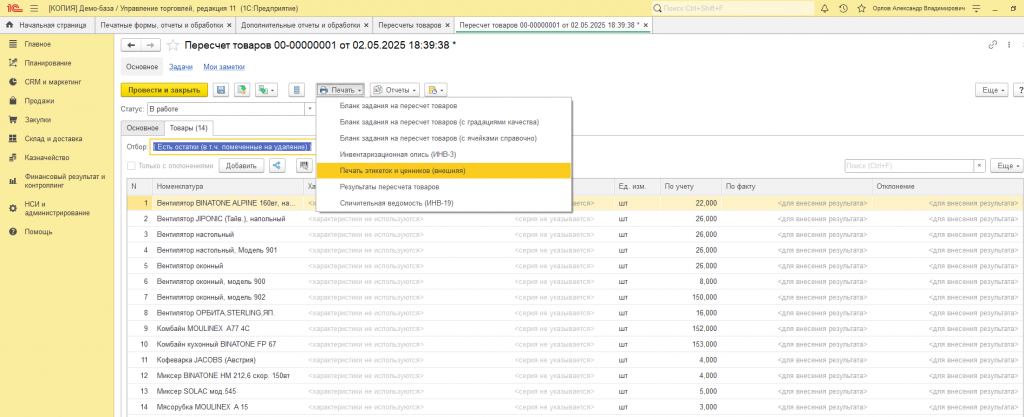Close Печатные формы, отчеты и обработки tab
The height and width of the screenshot is (417, 1024).
point(229,25)
